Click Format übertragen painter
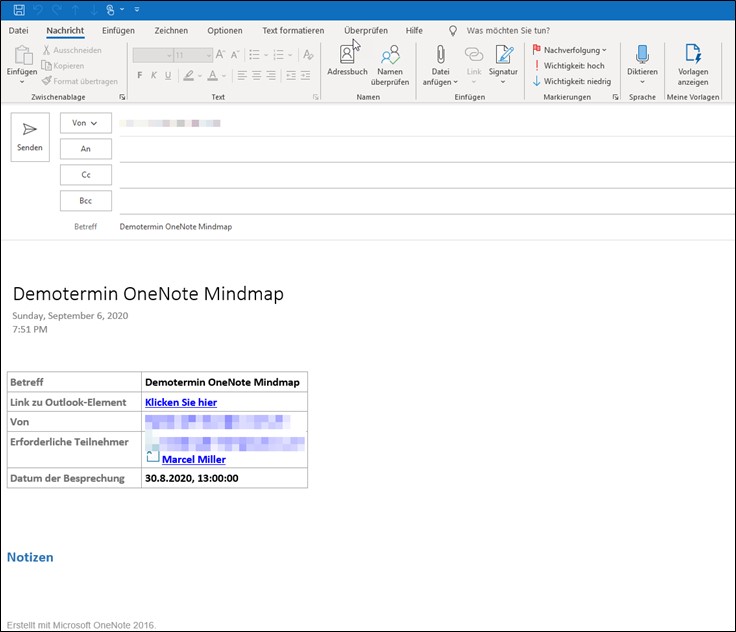Screen dimensions: 736x632 [80, 81]
